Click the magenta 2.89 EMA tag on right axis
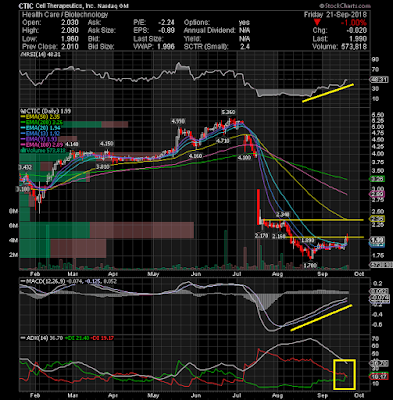 point(378,194)
